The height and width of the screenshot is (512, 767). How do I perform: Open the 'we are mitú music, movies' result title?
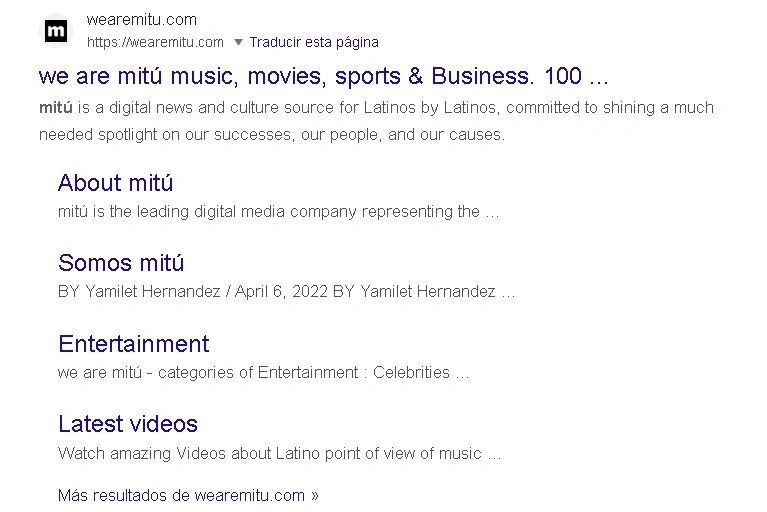coord(322,76)
